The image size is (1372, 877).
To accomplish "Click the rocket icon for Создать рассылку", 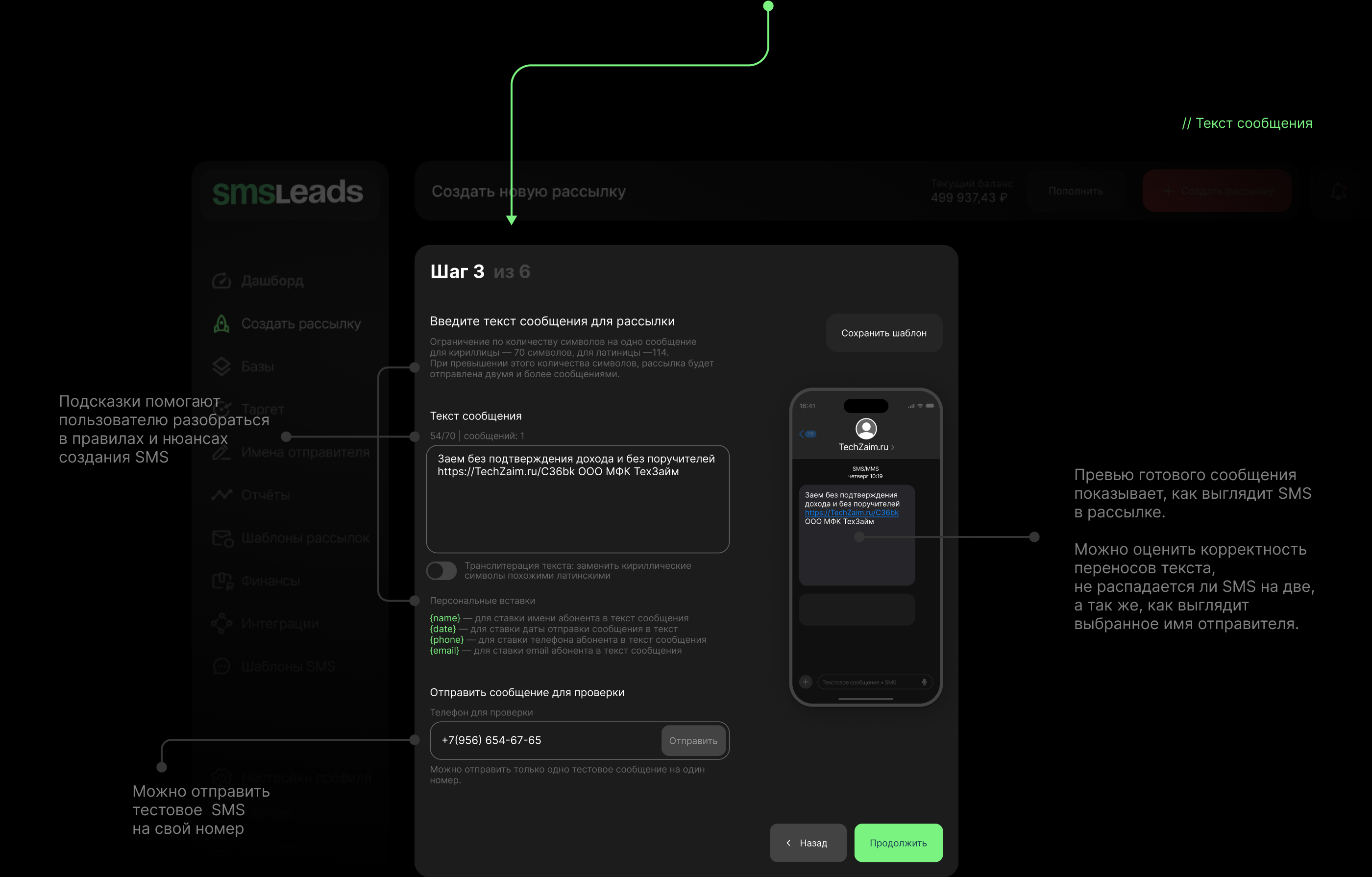I will click(221, 324).
